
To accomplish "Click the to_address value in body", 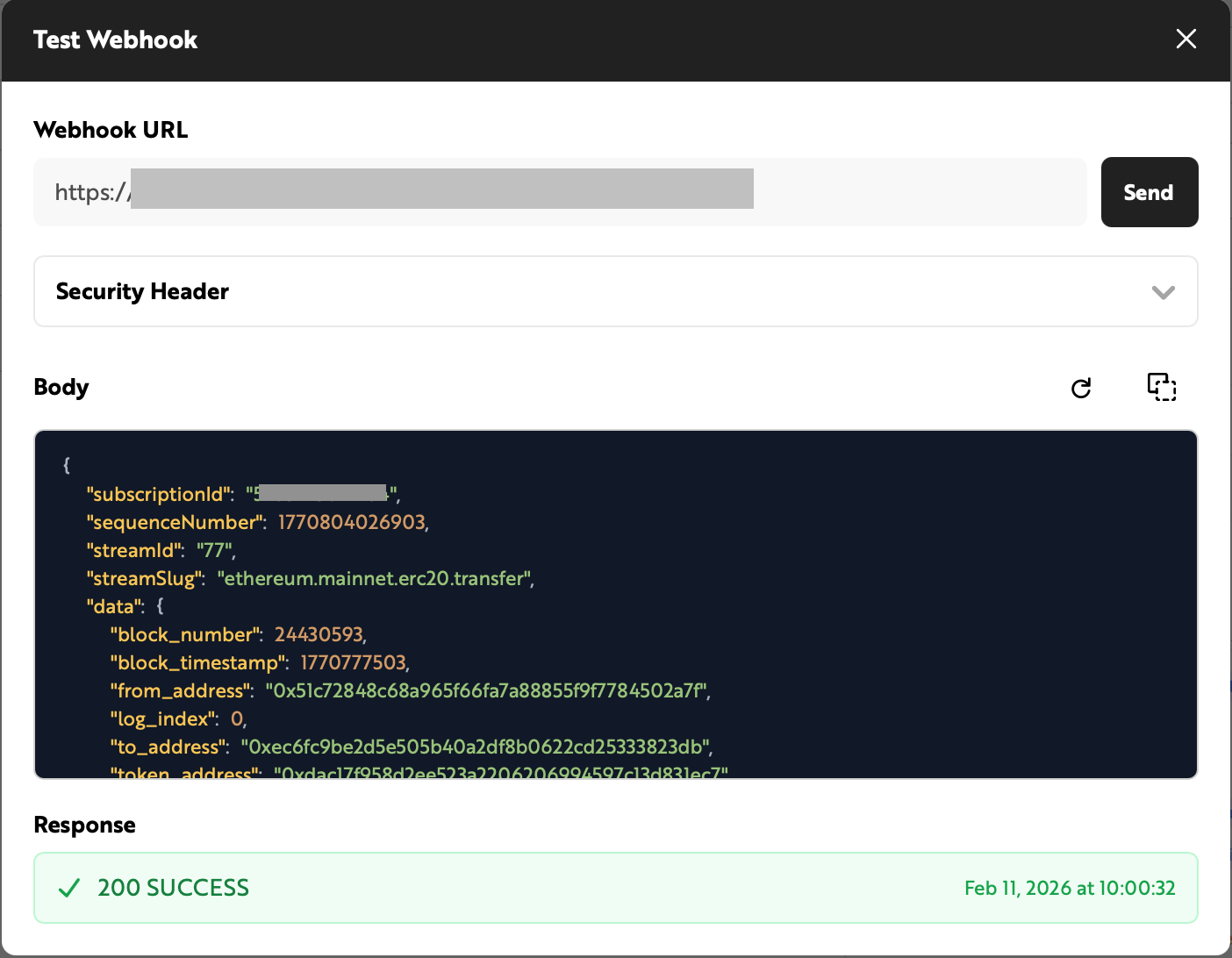I will point(476,747).
